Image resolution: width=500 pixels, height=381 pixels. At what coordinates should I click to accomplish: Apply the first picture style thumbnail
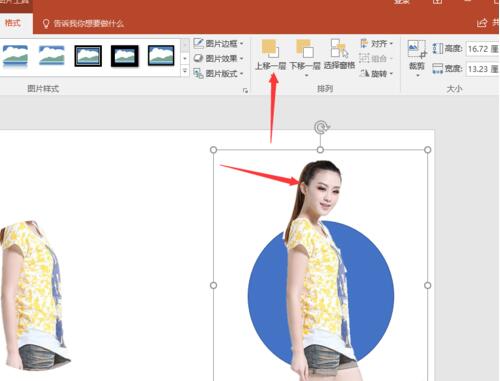(x=15, y=56)
